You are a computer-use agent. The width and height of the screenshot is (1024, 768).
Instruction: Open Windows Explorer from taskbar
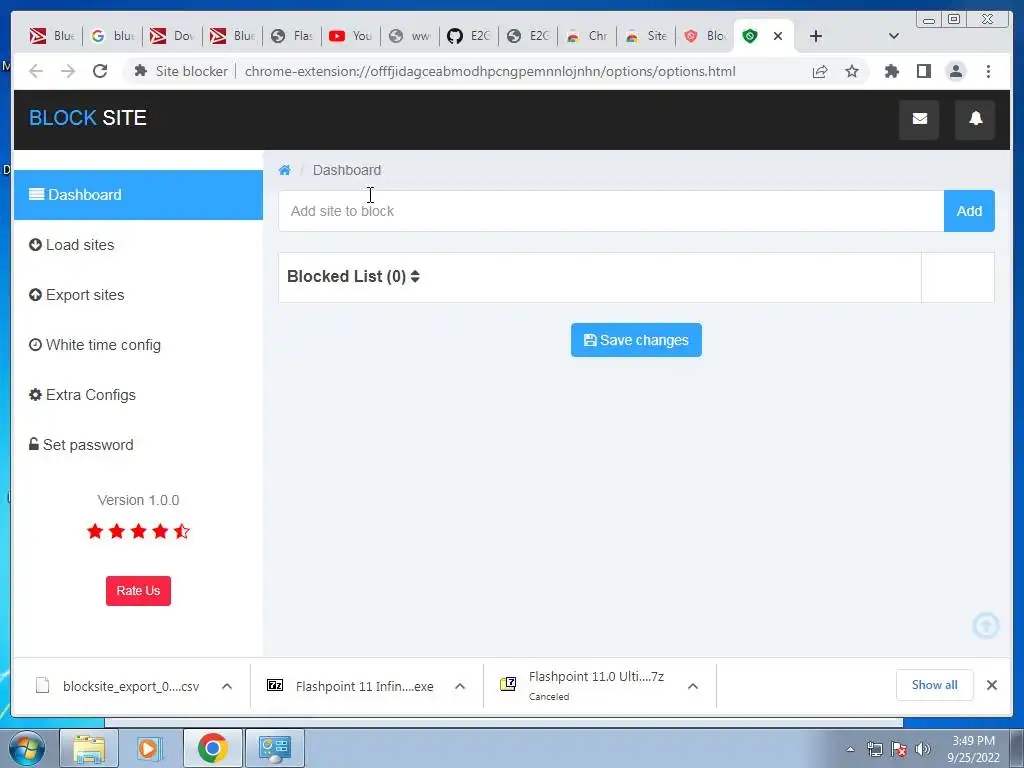(x=89, y=748)
